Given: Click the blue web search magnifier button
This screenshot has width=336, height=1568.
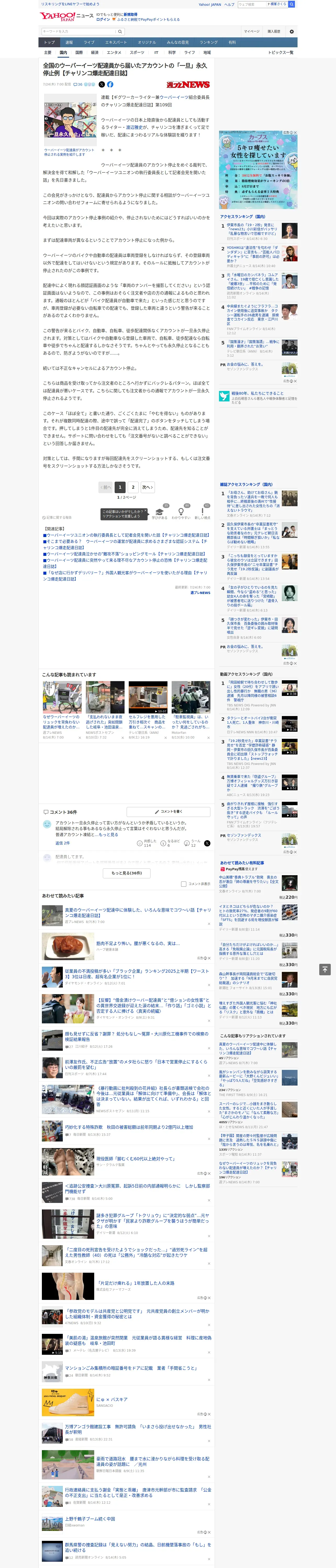Looking at the screenshot, I should [292, 4].
